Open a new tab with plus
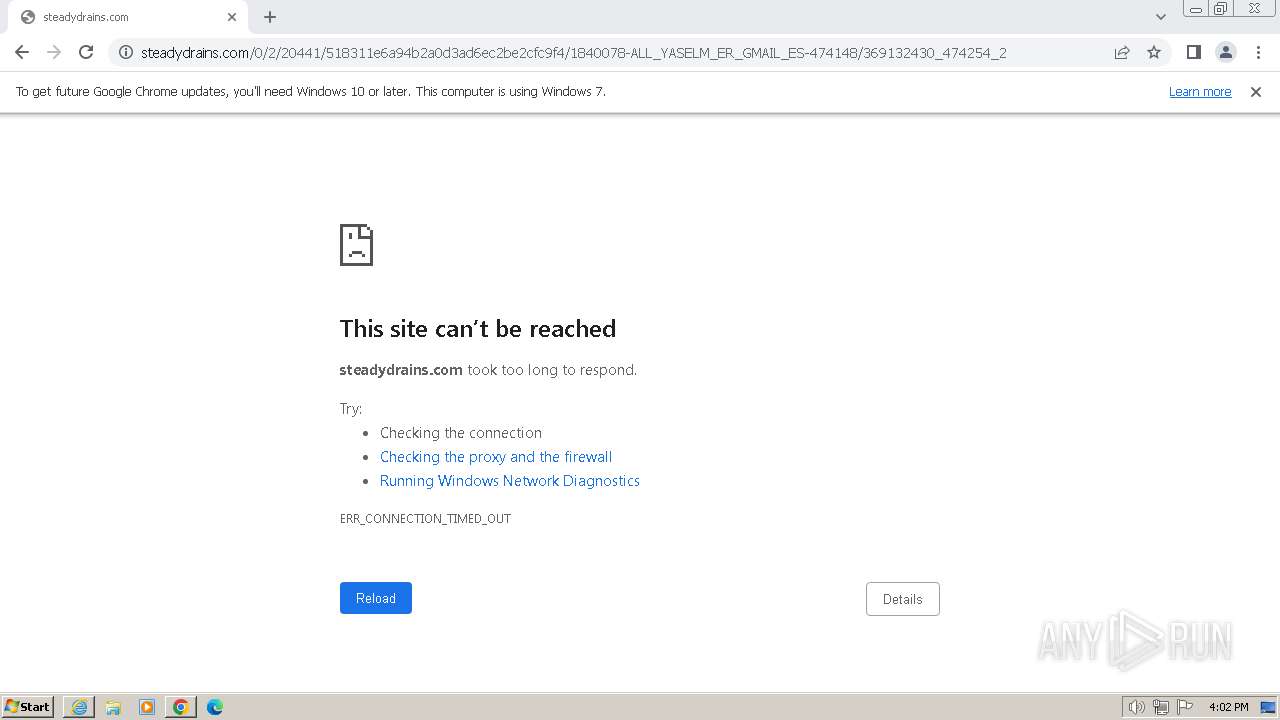1280x720 pixels. (x=270, y=17)
